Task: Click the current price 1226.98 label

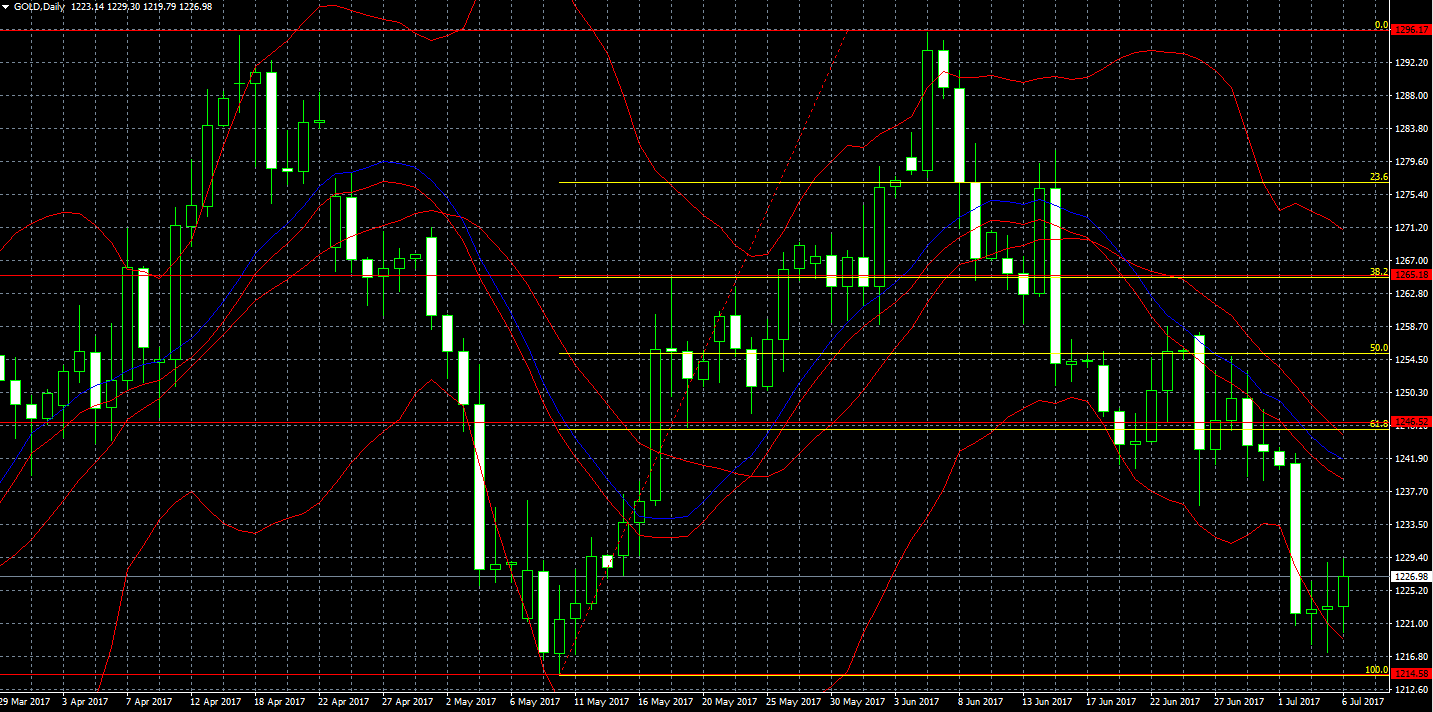Action: coord(1412,576)
